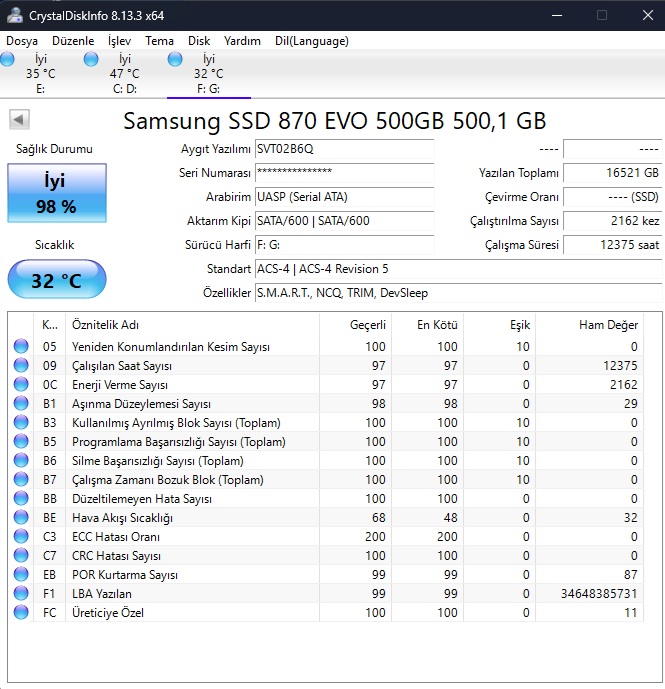Click the Standart field ACS-4 Revision 5

click(458, 269)
